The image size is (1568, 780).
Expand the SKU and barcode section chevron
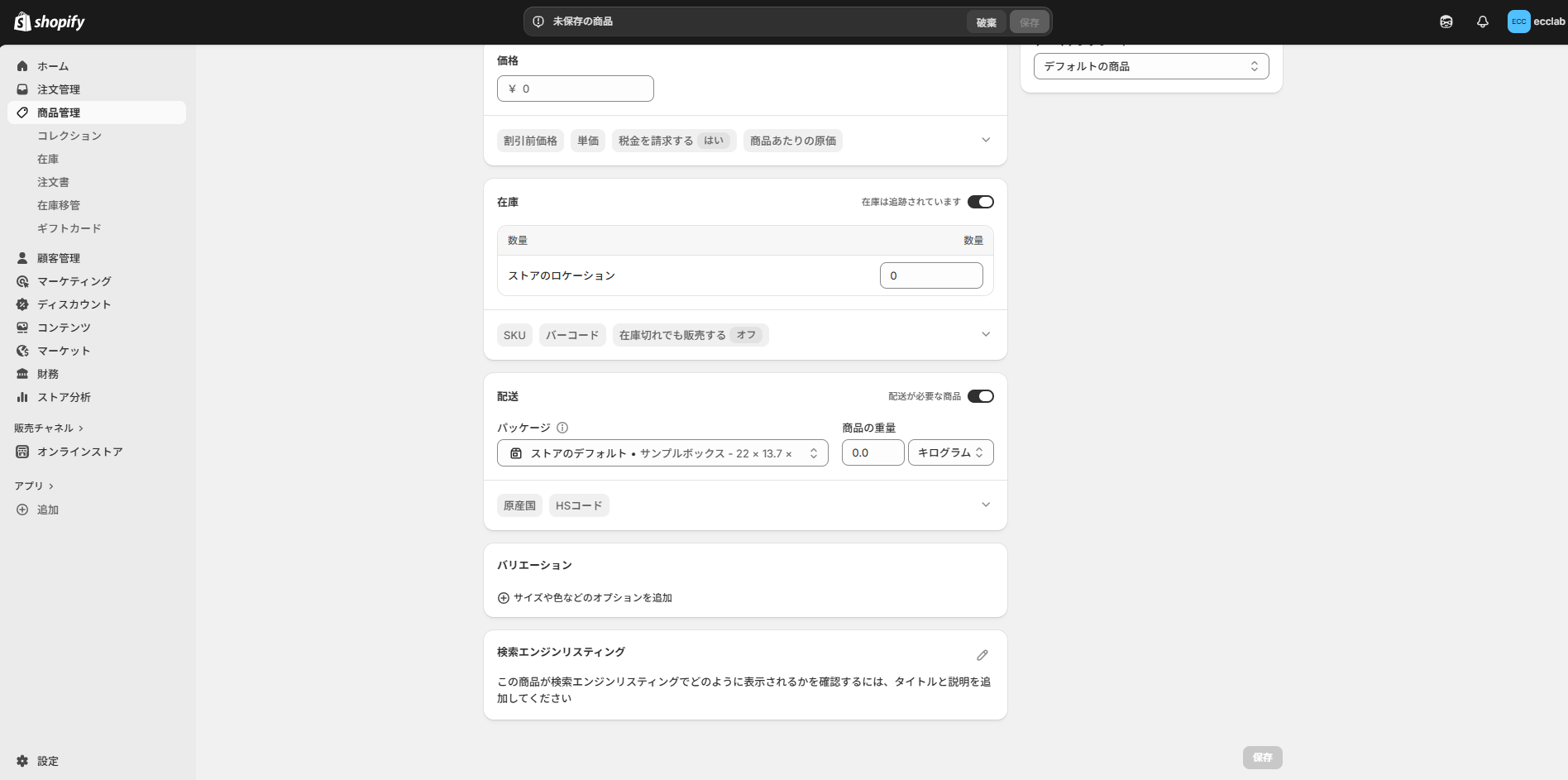[x=985, y=335]
